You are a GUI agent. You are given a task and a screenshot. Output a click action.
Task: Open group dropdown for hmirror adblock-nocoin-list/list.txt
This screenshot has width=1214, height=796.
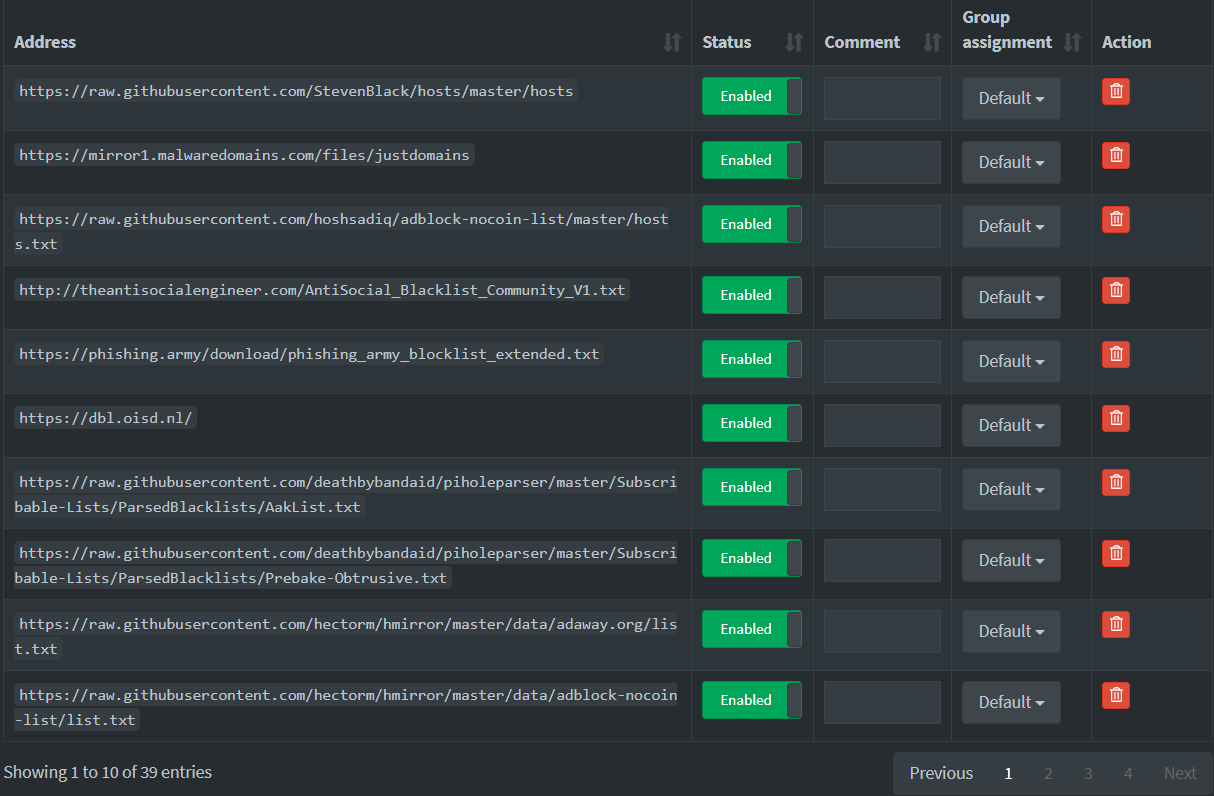tap(1011, 702)
